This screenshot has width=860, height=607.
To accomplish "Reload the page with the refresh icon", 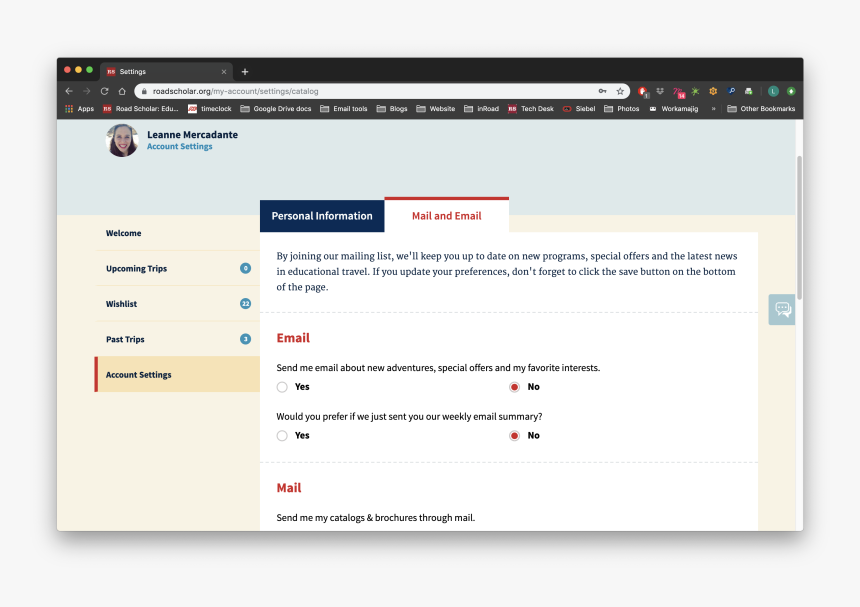I will pyautogui.click(x=104, y=91).
